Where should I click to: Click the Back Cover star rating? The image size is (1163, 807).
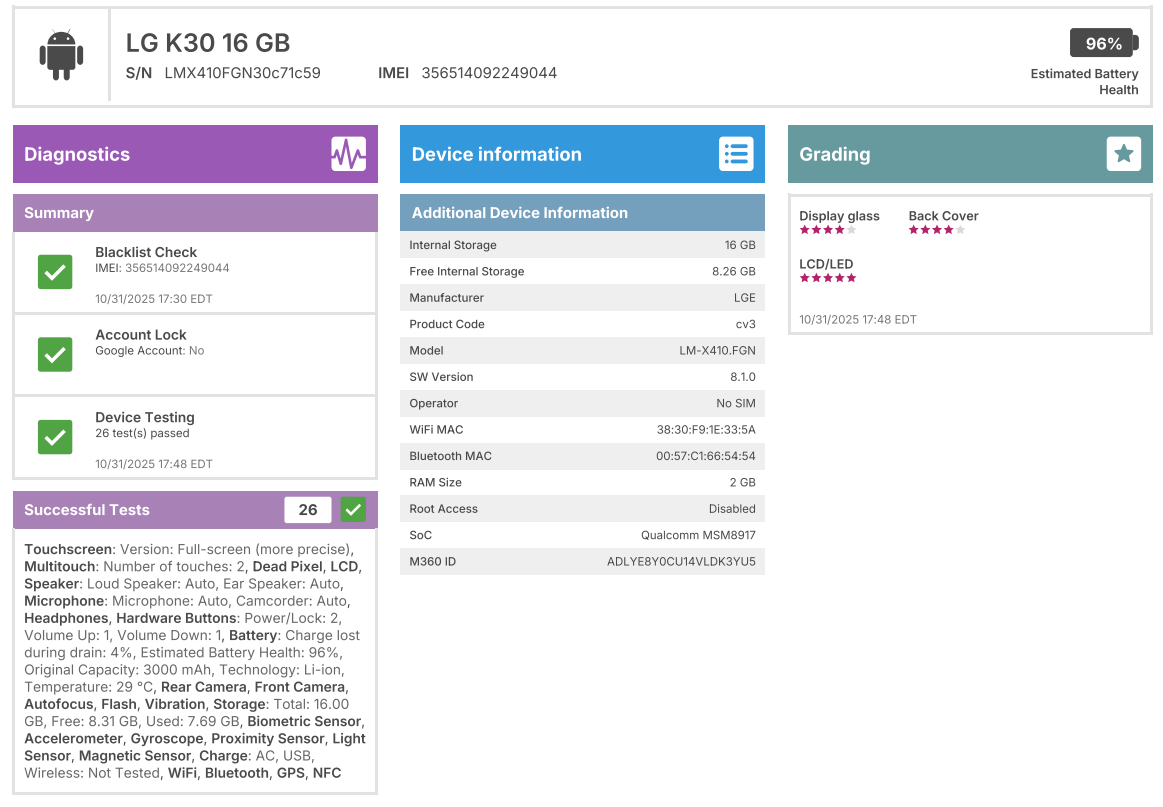click(x=936, y=230)
